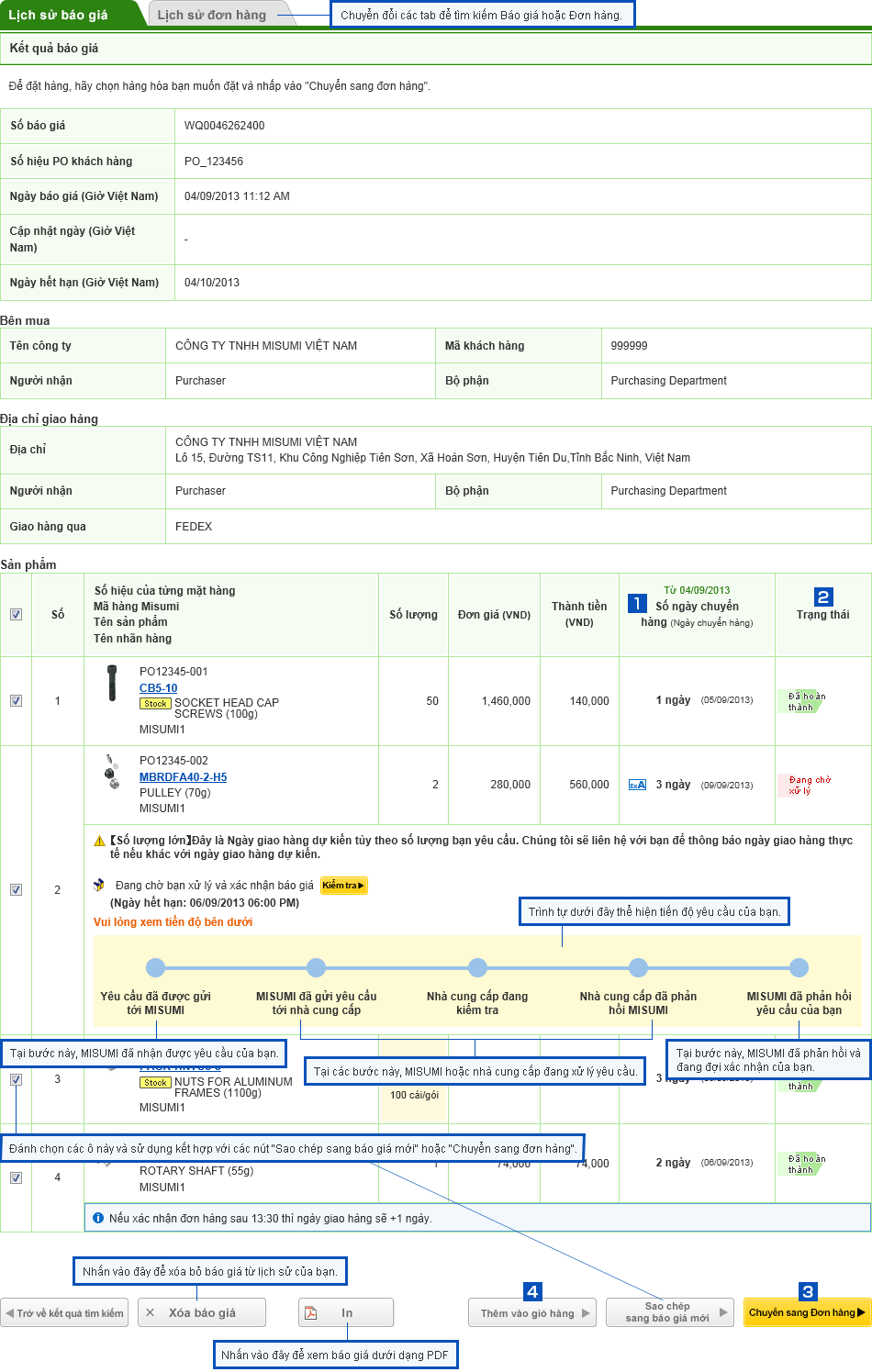872x1372 pixels.
Task: Select delivery address line 'Lô 15, Đường TS11'
Action: [x=433, y=458]
